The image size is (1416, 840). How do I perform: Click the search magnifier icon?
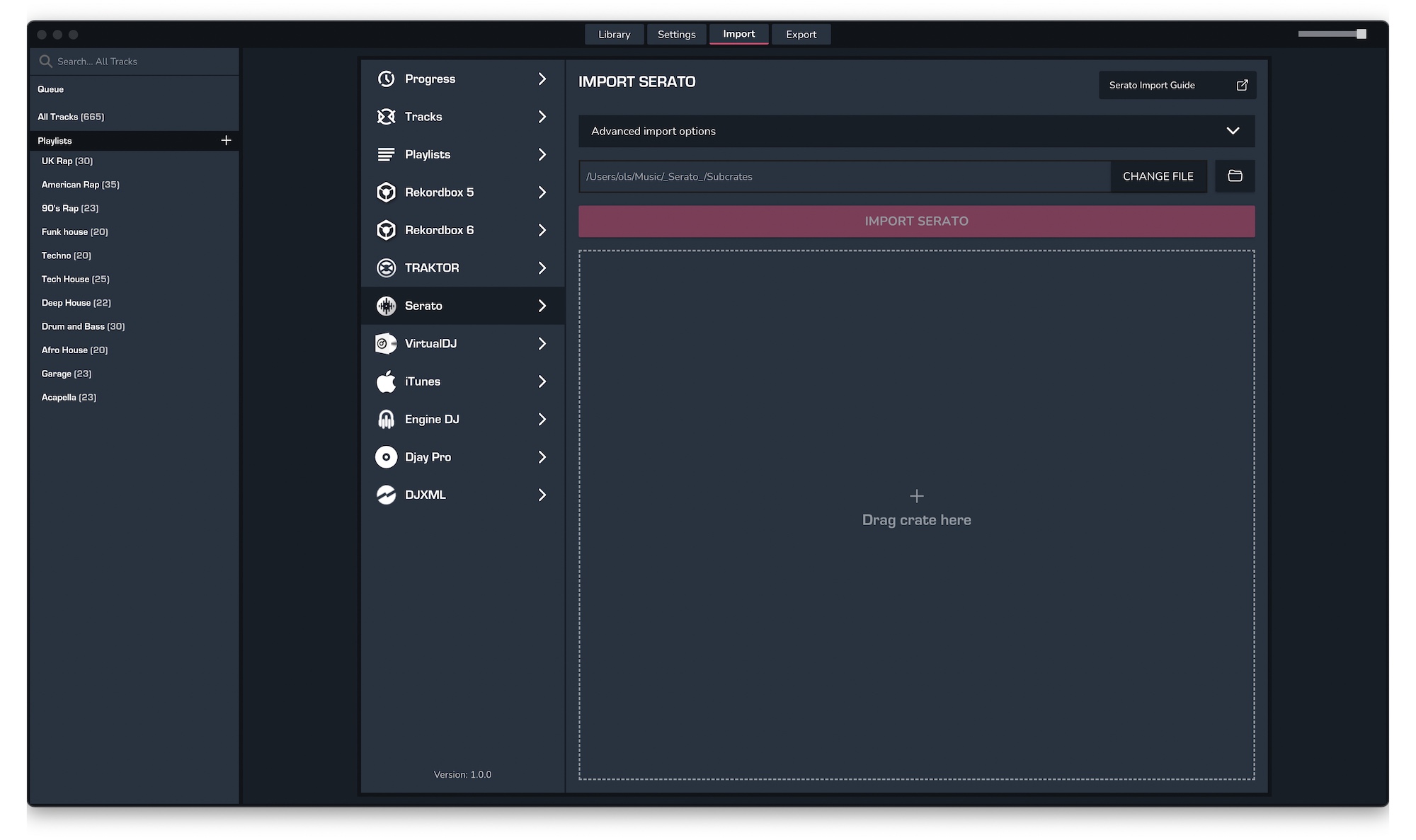[45, 62]
